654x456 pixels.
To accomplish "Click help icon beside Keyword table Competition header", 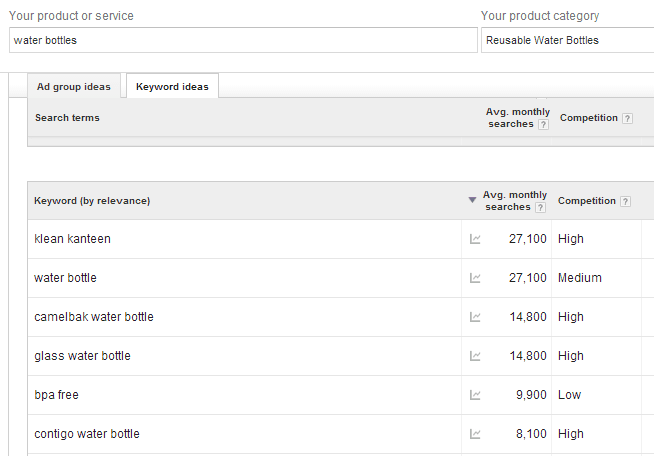I will point(625,202).
